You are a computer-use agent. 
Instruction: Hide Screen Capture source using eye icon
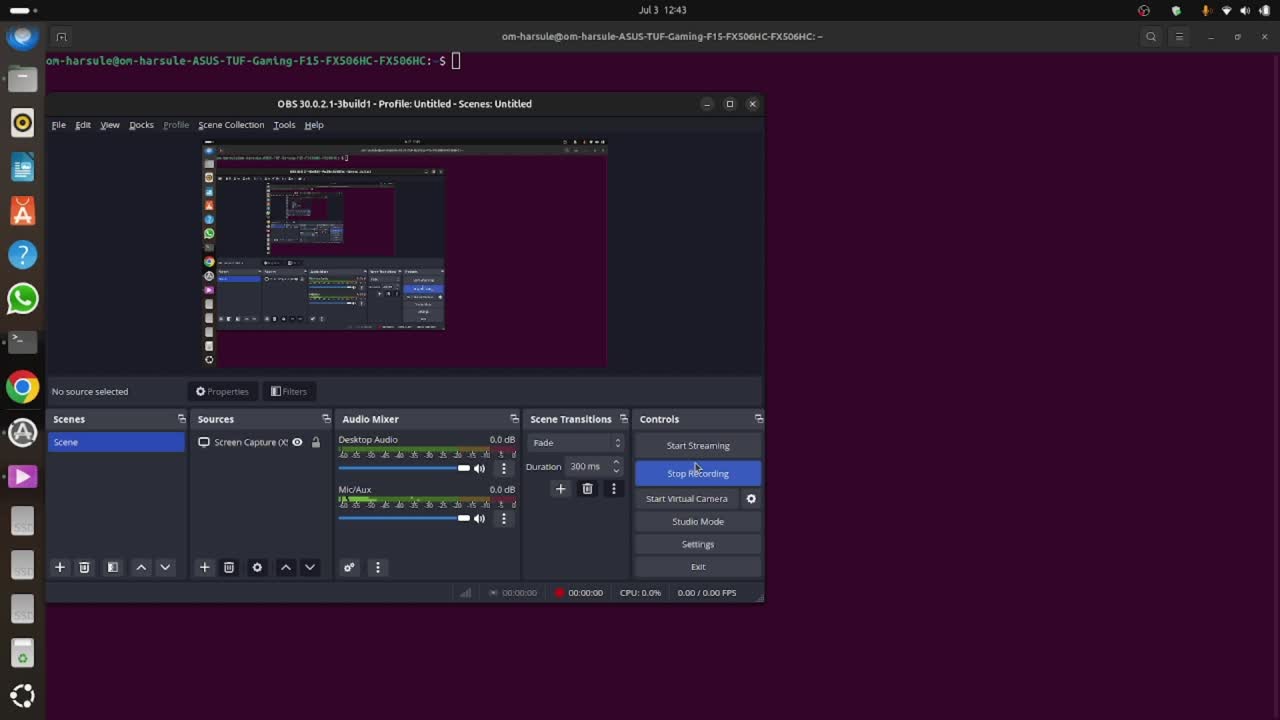pos(297,442)
